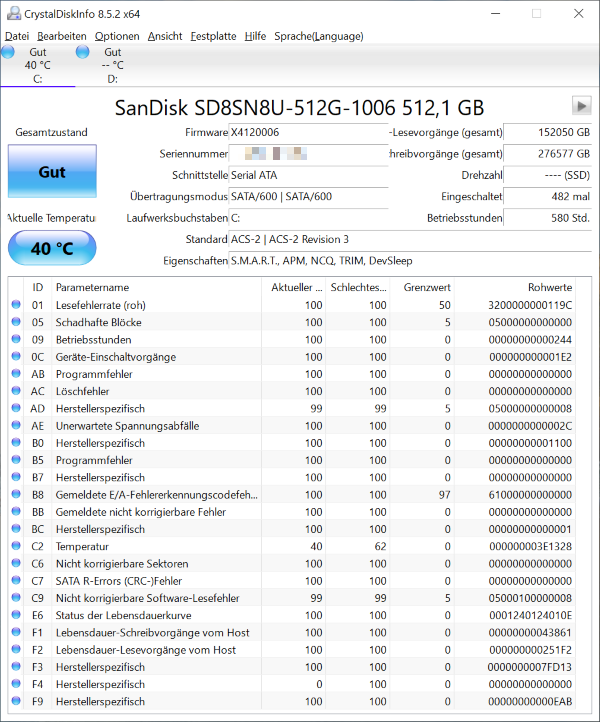This screenshot has height=722, width=600.
Task: Click the Seriennummer field
Action: [308, 154]
